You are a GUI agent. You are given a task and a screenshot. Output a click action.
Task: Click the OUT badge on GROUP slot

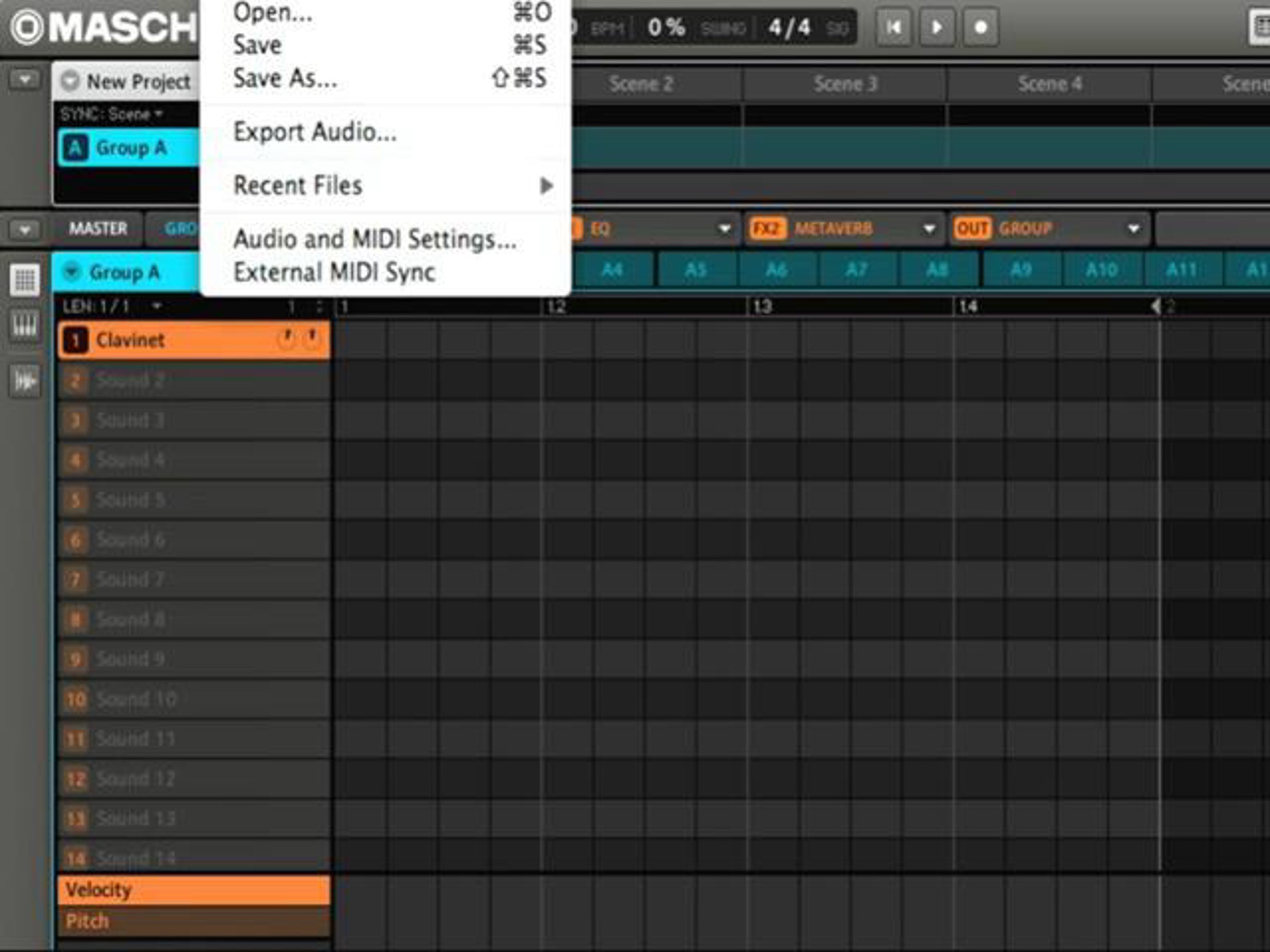[x=972, y=229]
